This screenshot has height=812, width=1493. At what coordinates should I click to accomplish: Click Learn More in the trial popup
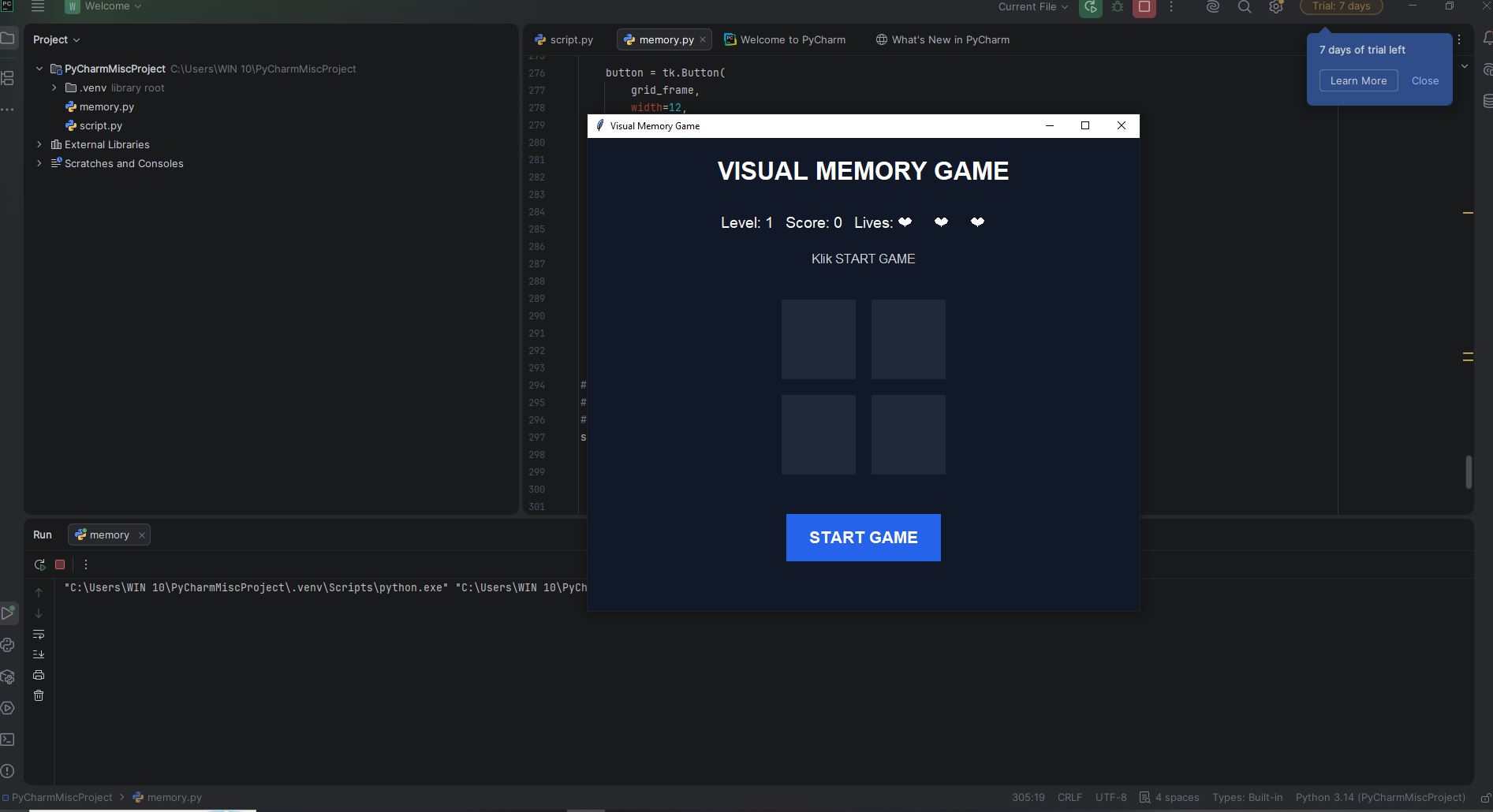1358,80
